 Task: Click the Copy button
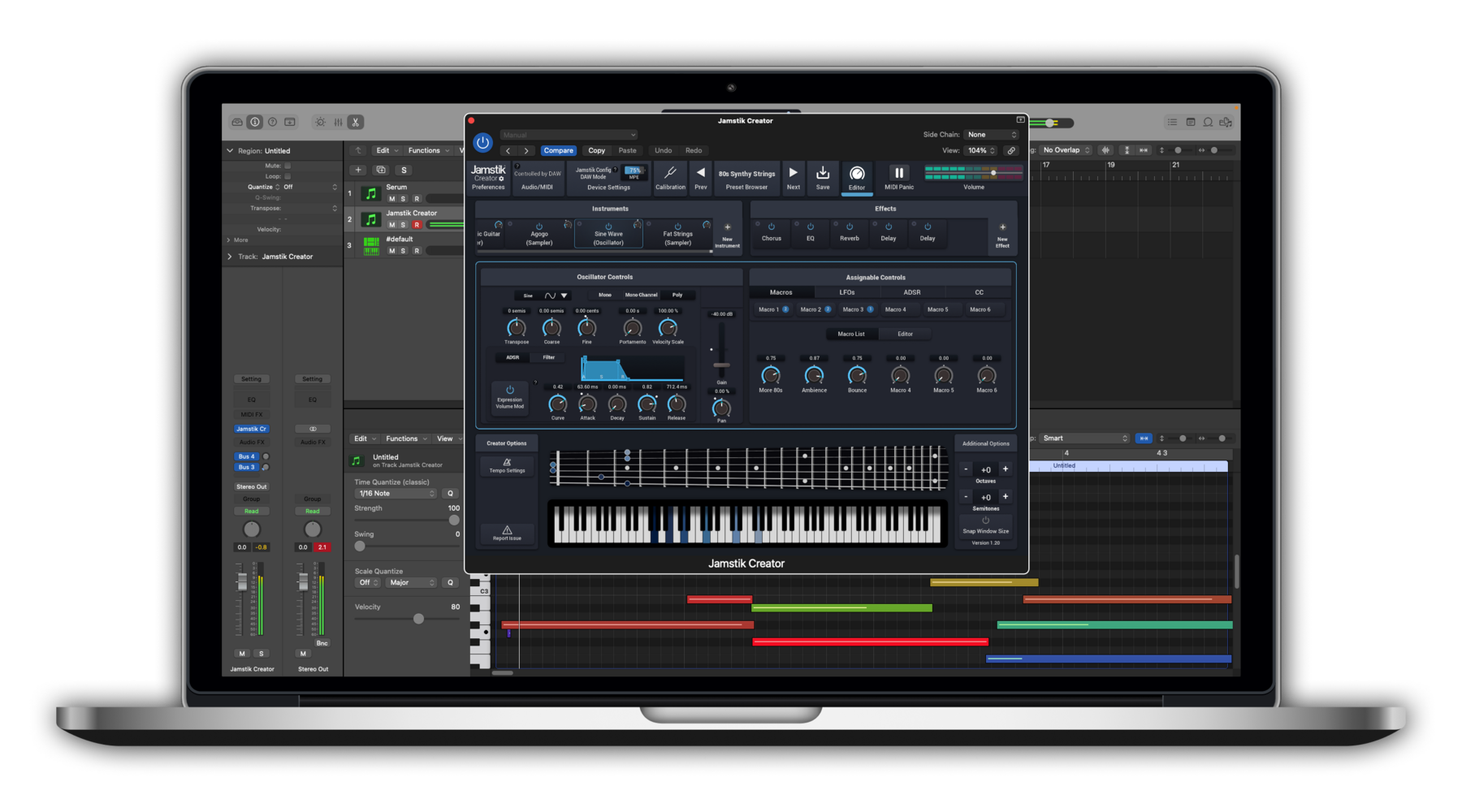point(597,150)
